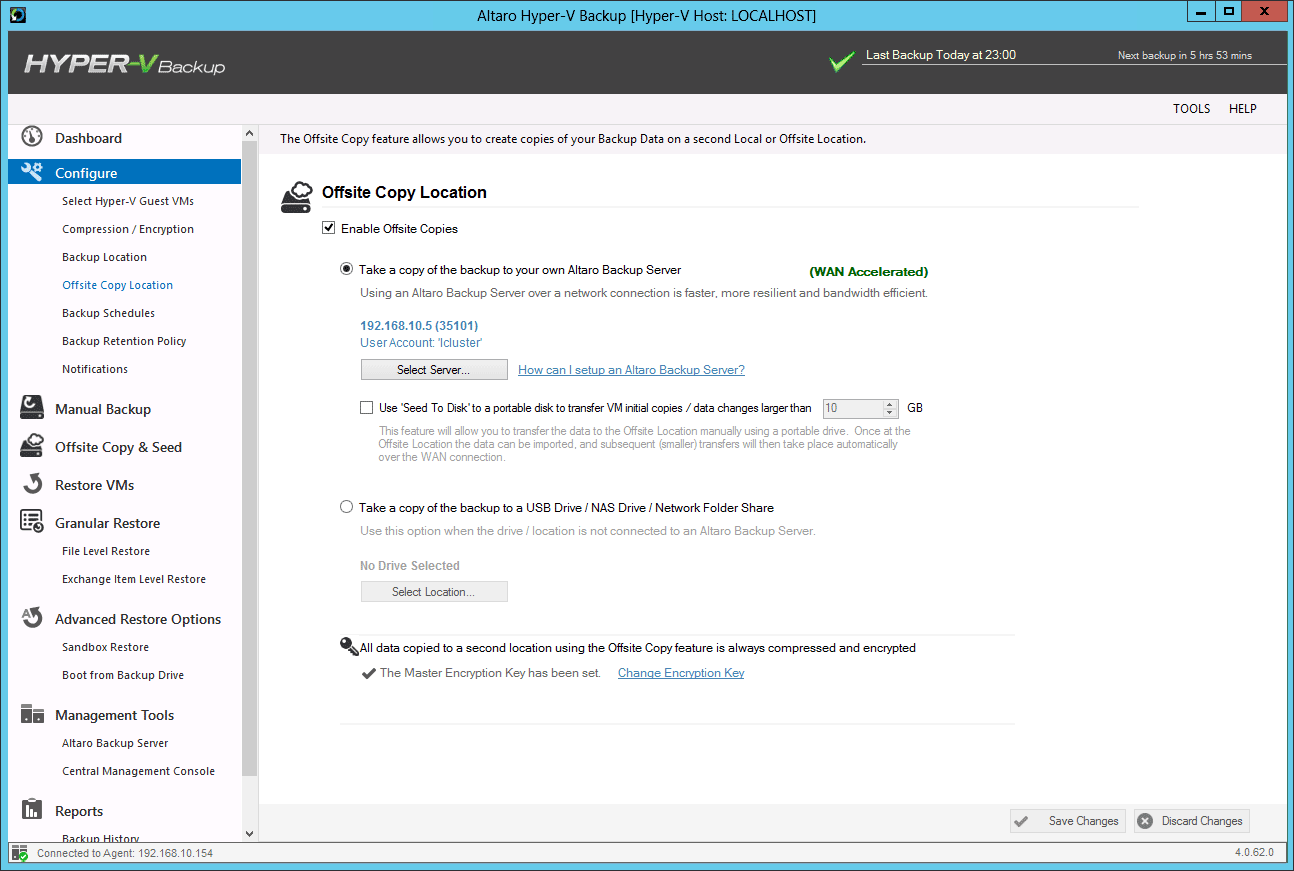
Task: Click the Change Encryption Key link
Action: [681, 673]
